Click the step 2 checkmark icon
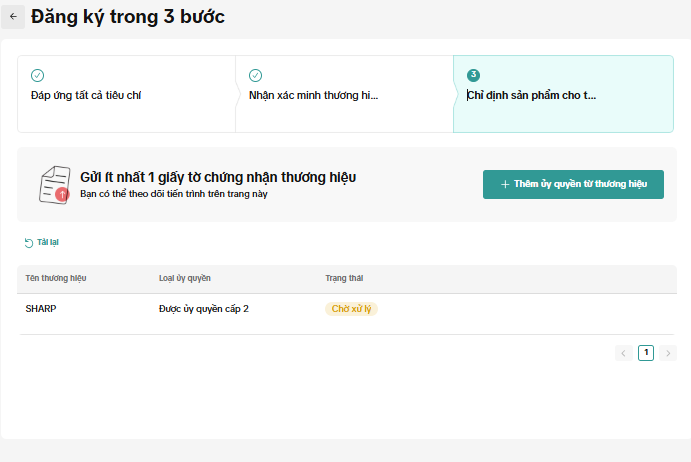Screen dimensions: 691x462 (255, 75)
